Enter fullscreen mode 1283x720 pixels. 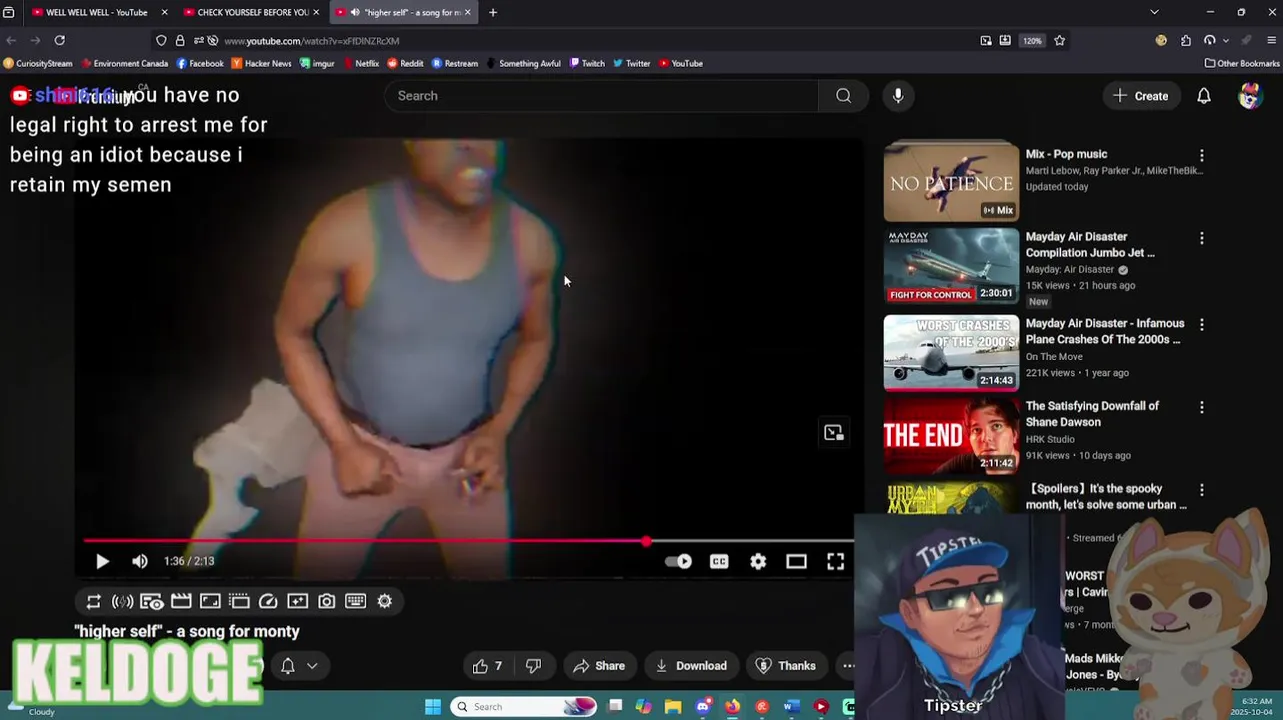[x=835, y=561]
